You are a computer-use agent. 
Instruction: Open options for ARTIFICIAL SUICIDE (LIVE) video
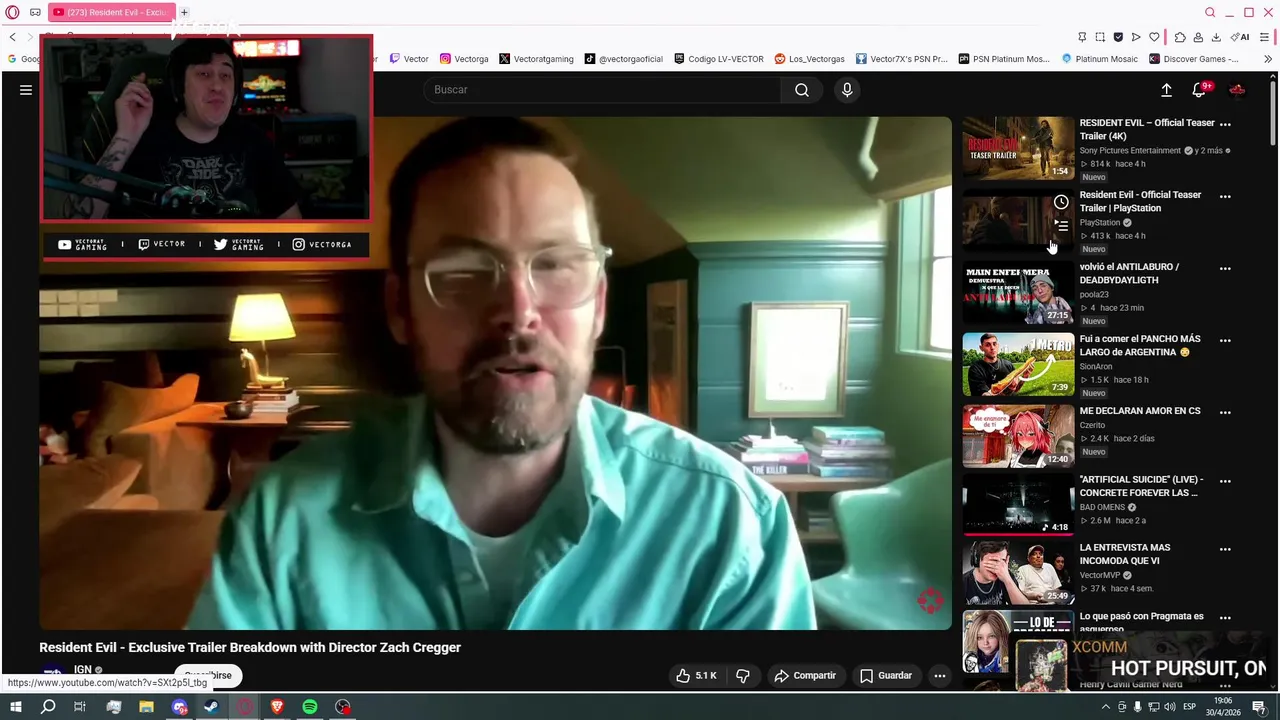click(1225, 481)
